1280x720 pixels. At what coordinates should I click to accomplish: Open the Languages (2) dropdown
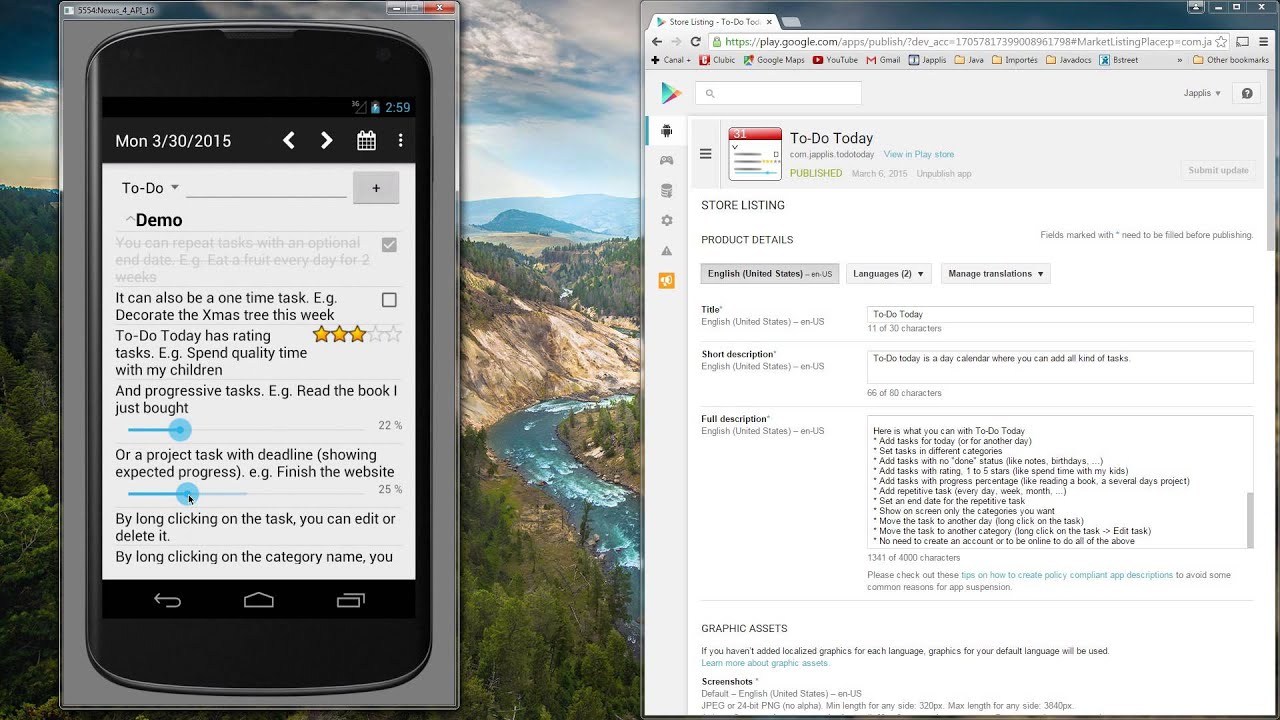coord(889,274)
